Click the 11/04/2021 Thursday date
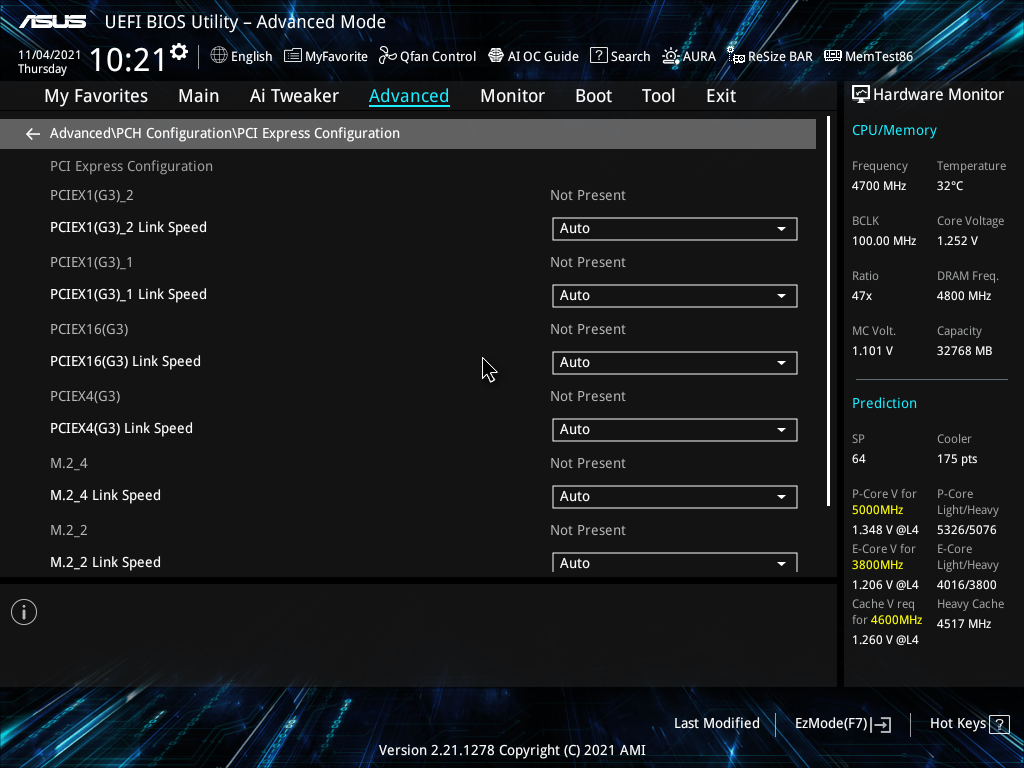 49,62
